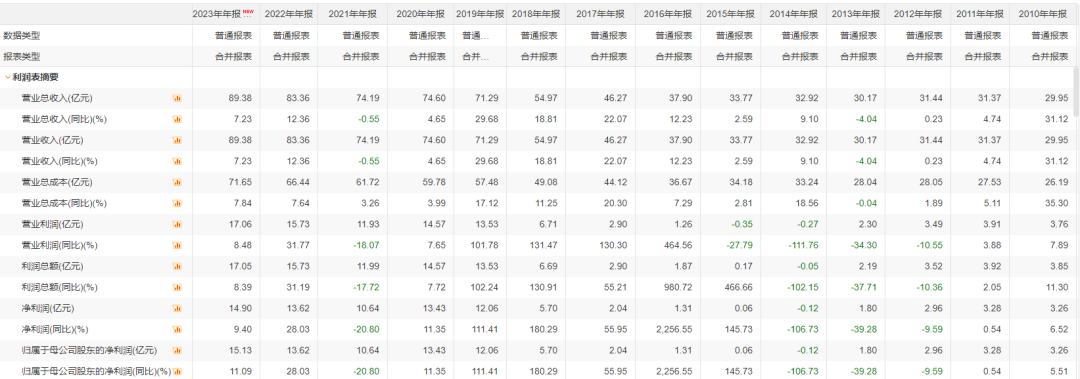Open chart icon for 营业利润(同比)(%) row

(x=177, y=245)
